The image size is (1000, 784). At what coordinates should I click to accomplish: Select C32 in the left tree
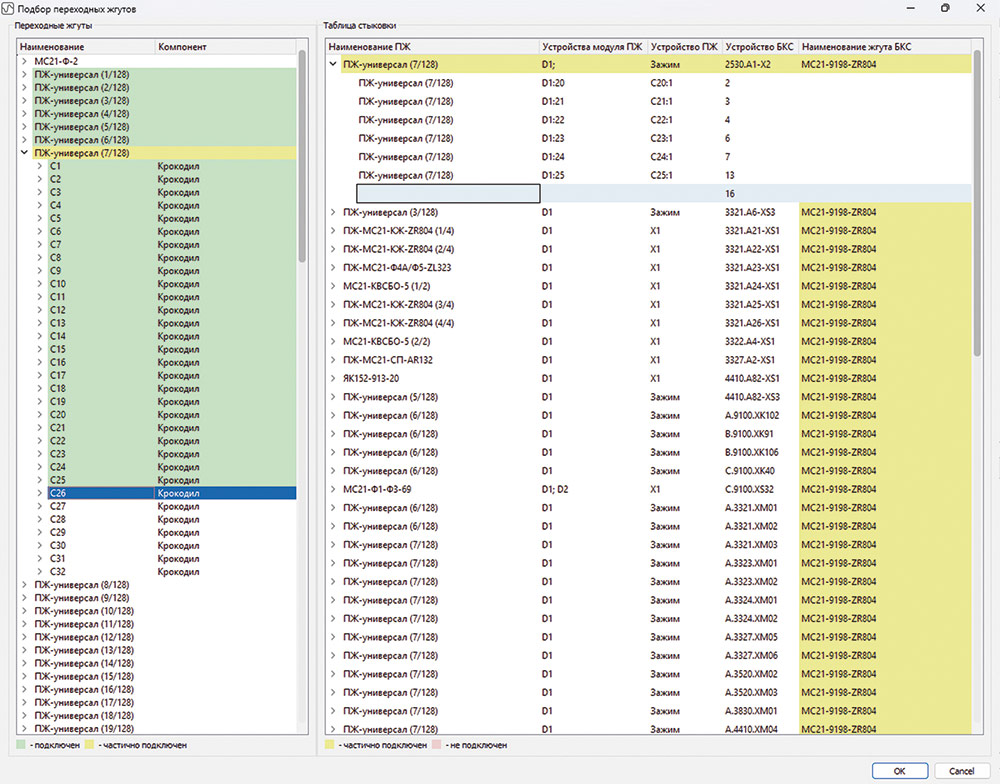57,572
